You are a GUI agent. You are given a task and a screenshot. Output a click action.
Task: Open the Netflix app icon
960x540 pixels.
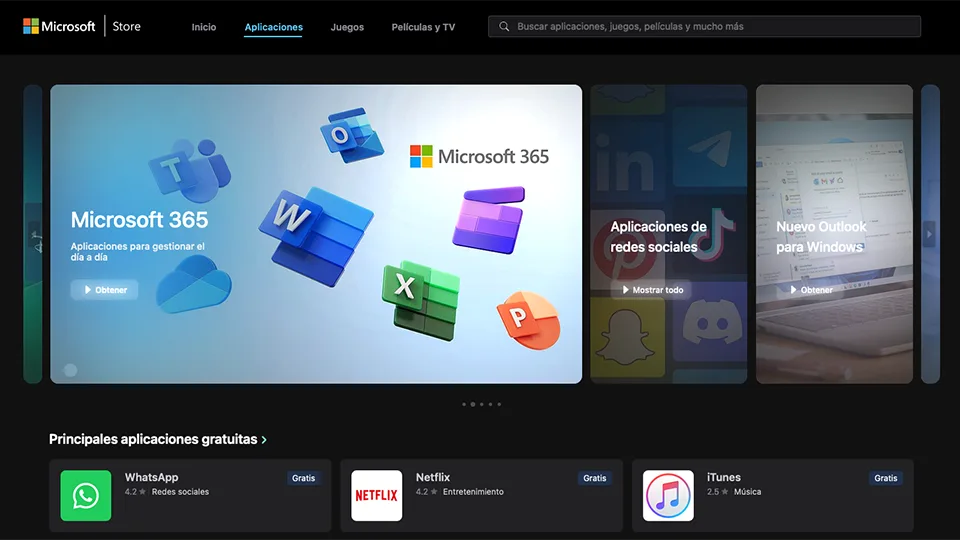tap(377, 495)
